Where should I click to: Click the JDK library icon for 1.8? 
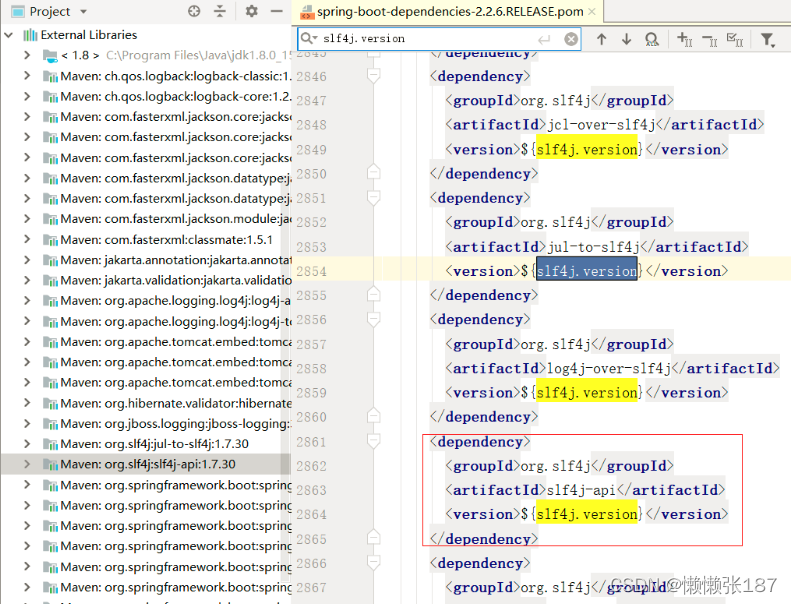tap(50, 56)
